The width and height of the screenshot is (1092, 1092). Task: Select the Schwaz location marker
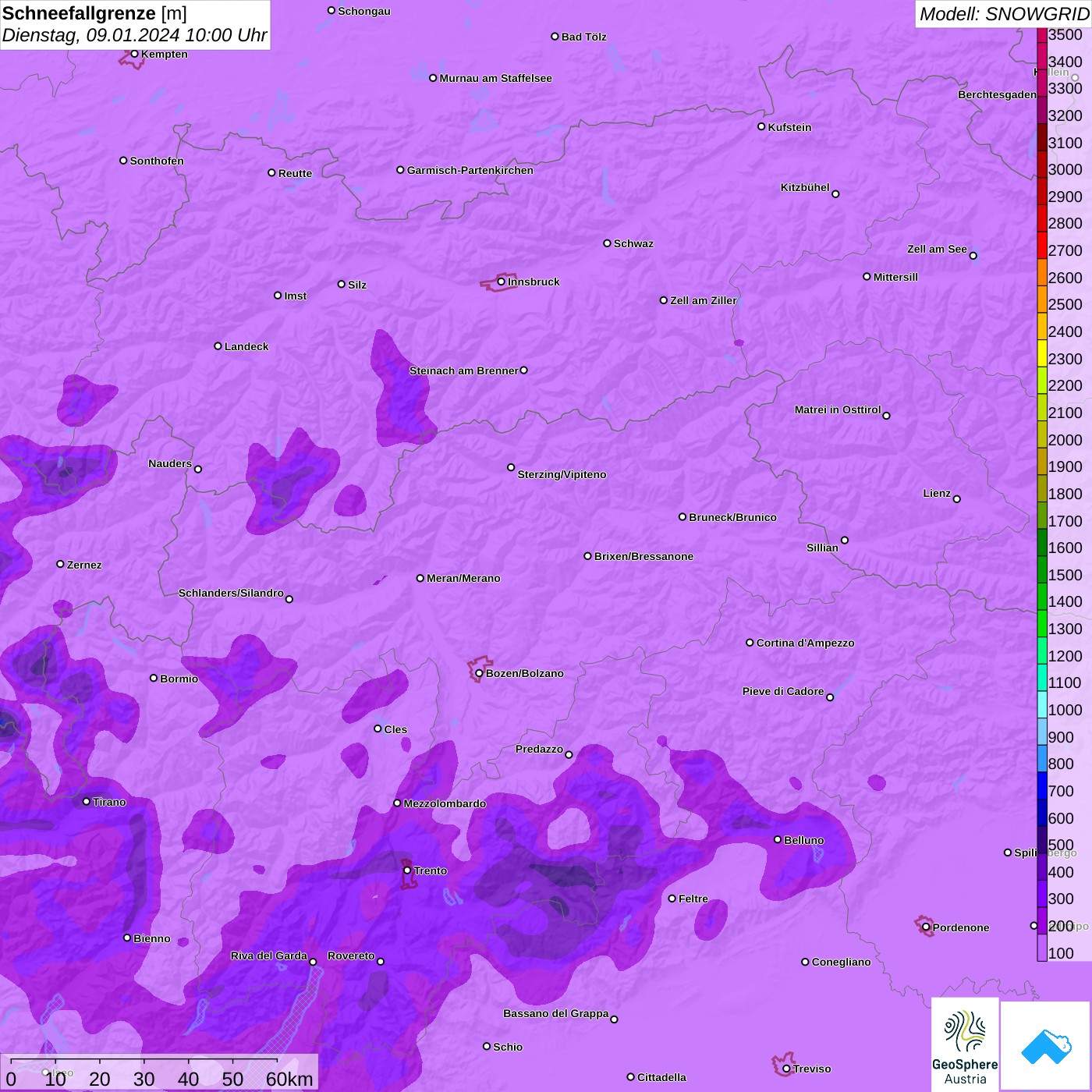[x=607, y=243]
